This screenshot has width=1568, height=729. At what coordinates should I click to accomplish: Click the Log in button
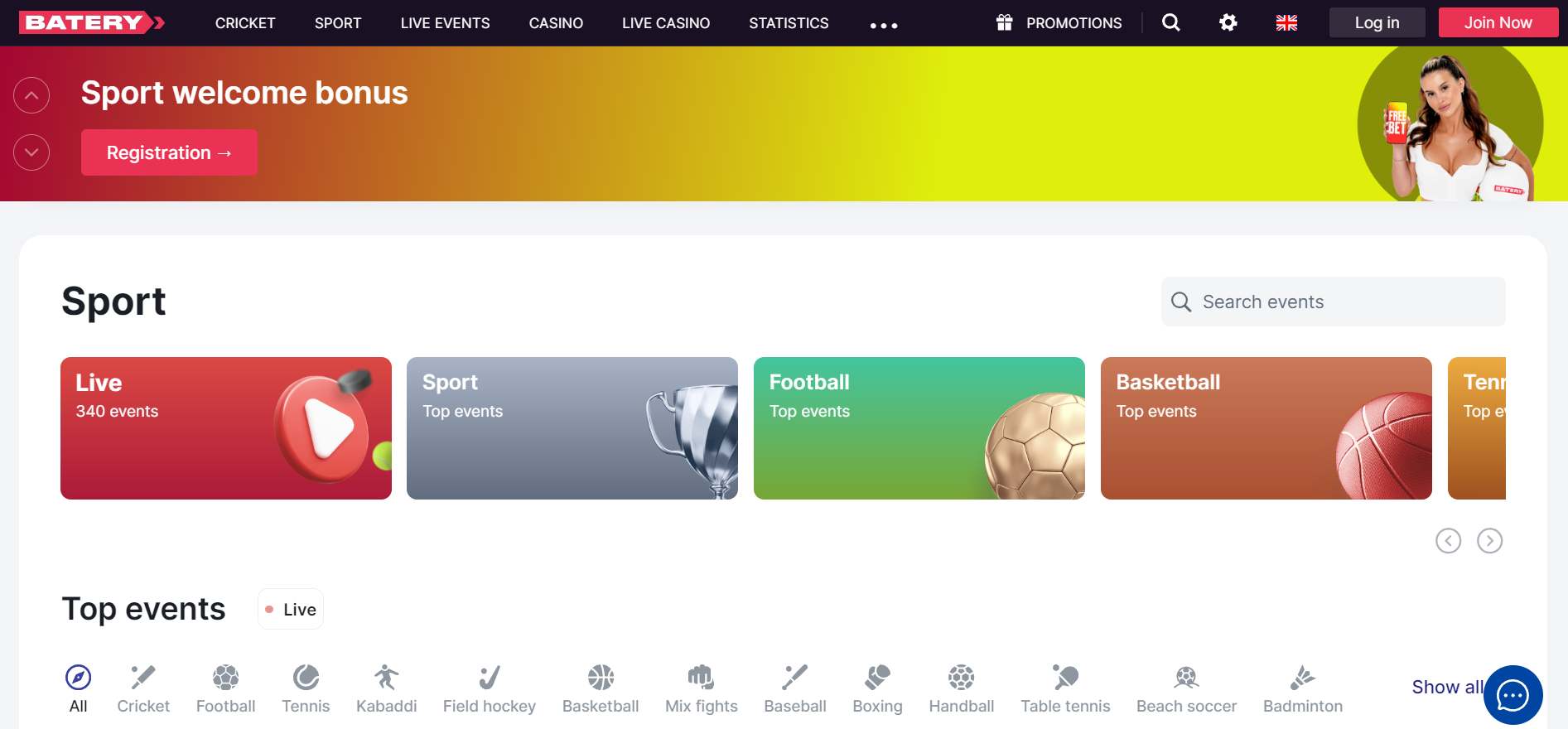(1377, 22)
